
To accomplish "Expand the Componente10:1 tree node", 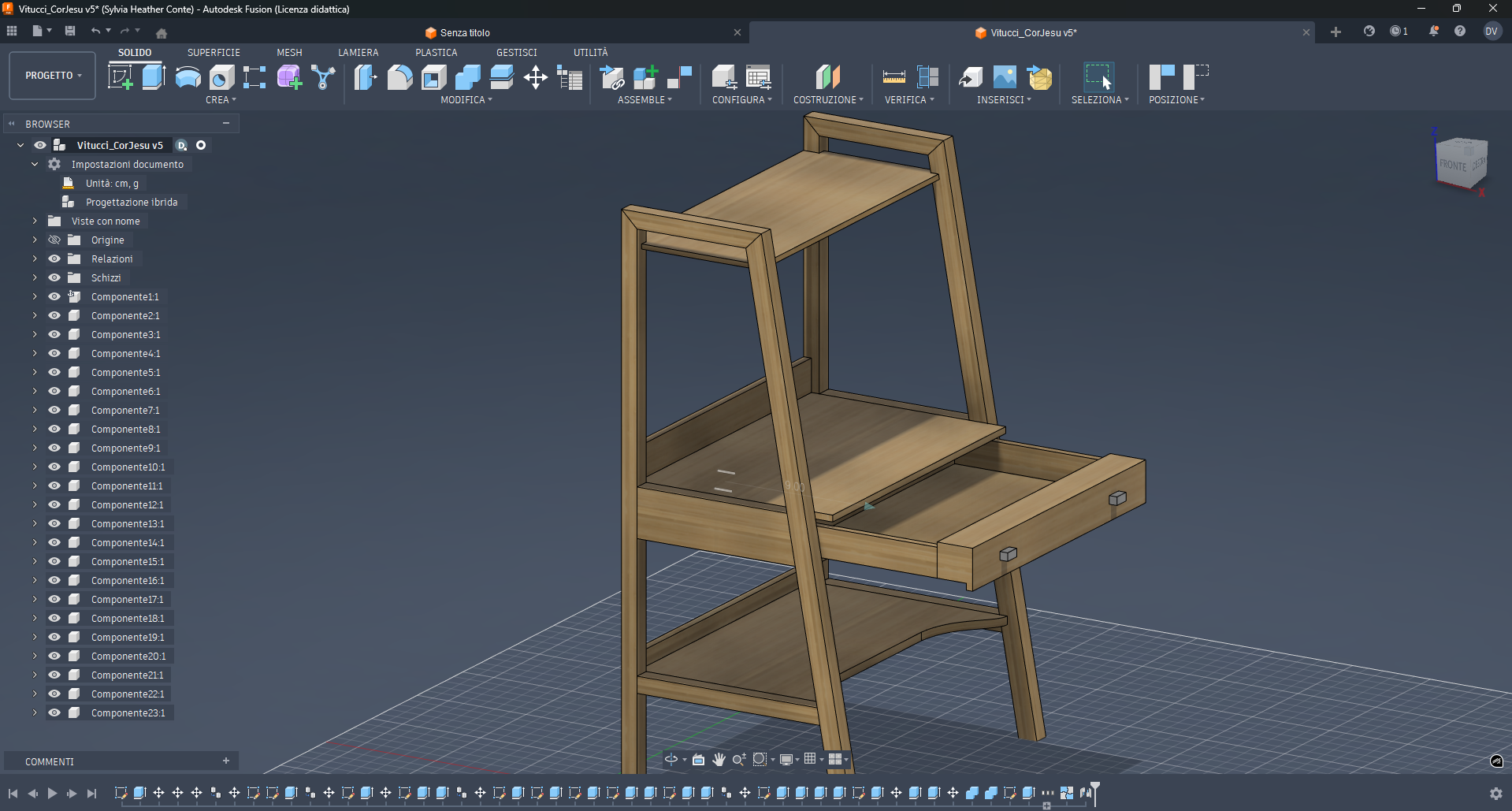I will [35, 467].
